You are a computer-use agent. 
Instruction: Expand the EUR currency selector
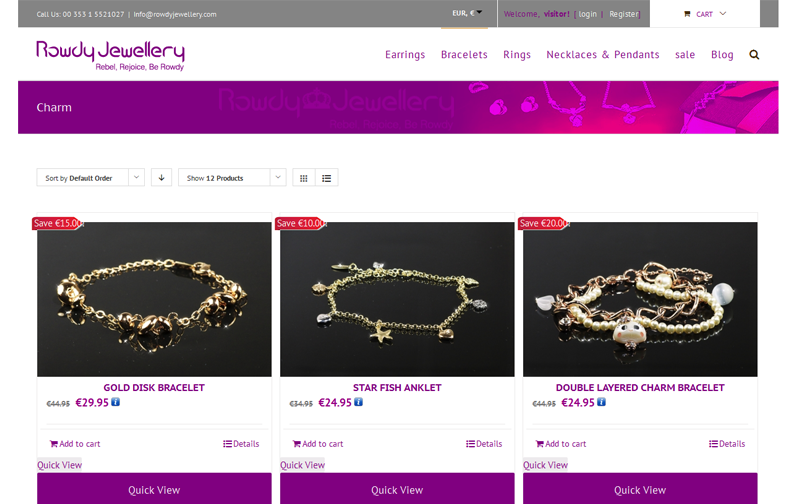467,13
